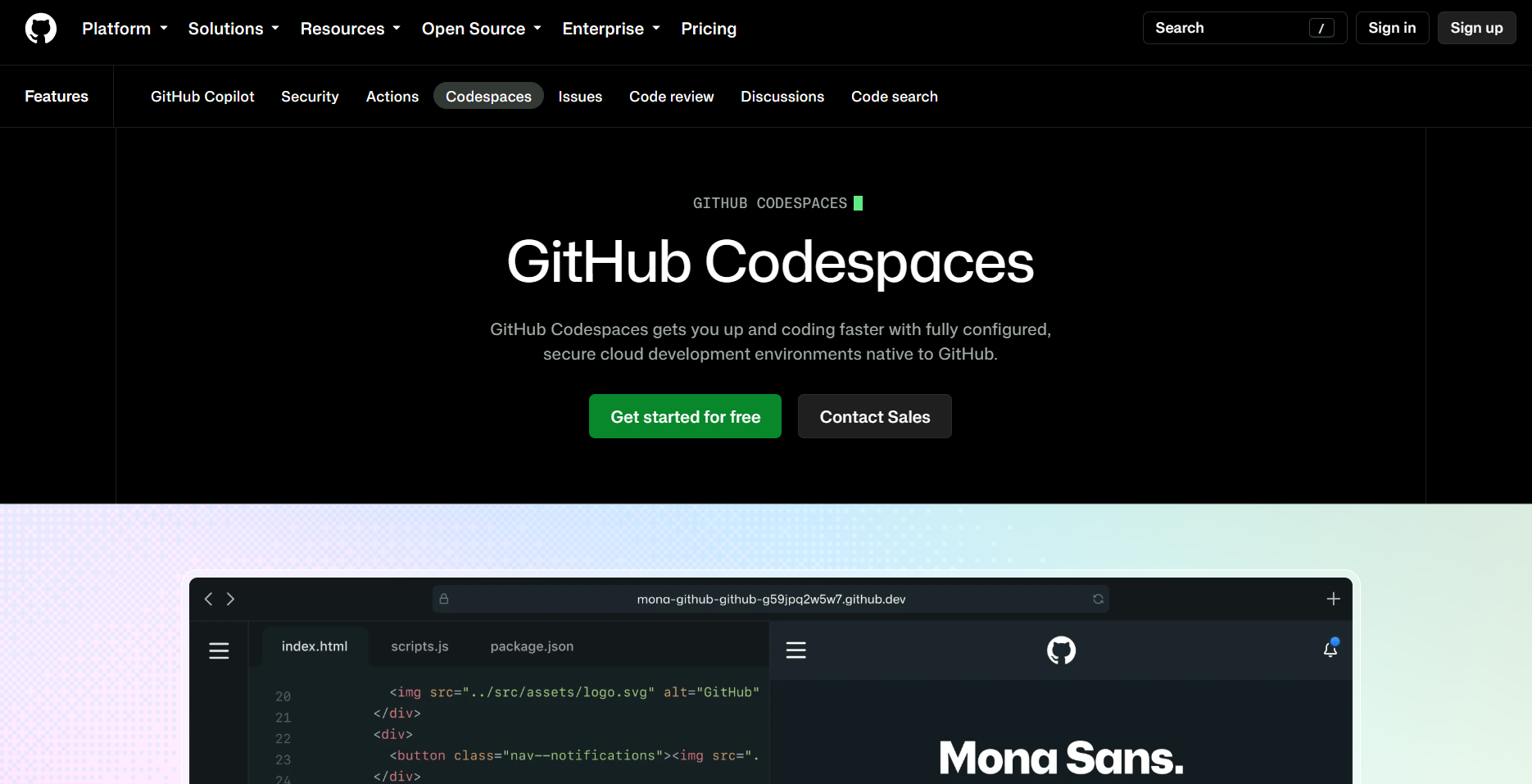This screenshot has width=1532, height=784.
Task: Select the Codespaces tab
Action: pyautogui.click(x=488, y=97)
